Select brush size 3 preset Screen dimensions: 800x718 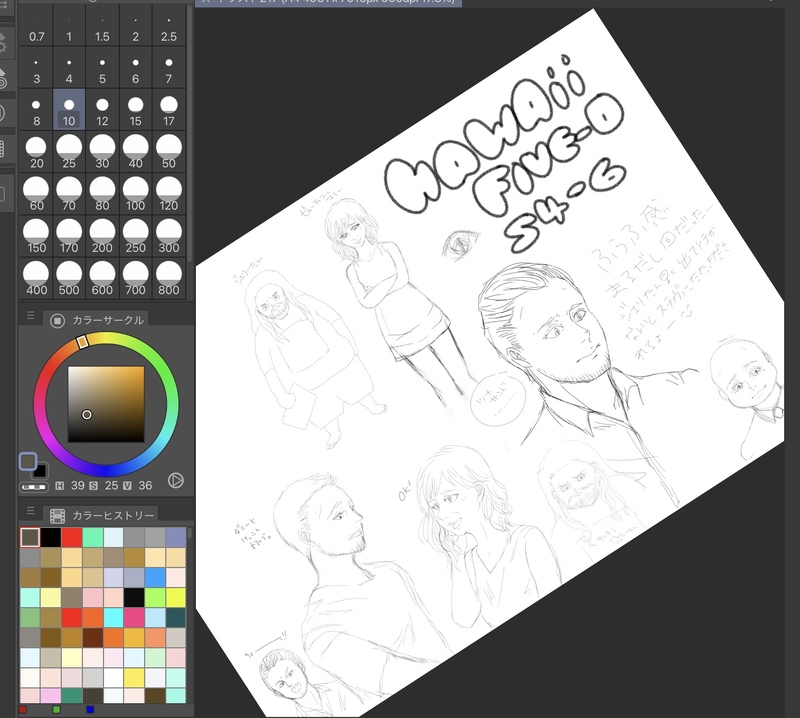[36, 68]
